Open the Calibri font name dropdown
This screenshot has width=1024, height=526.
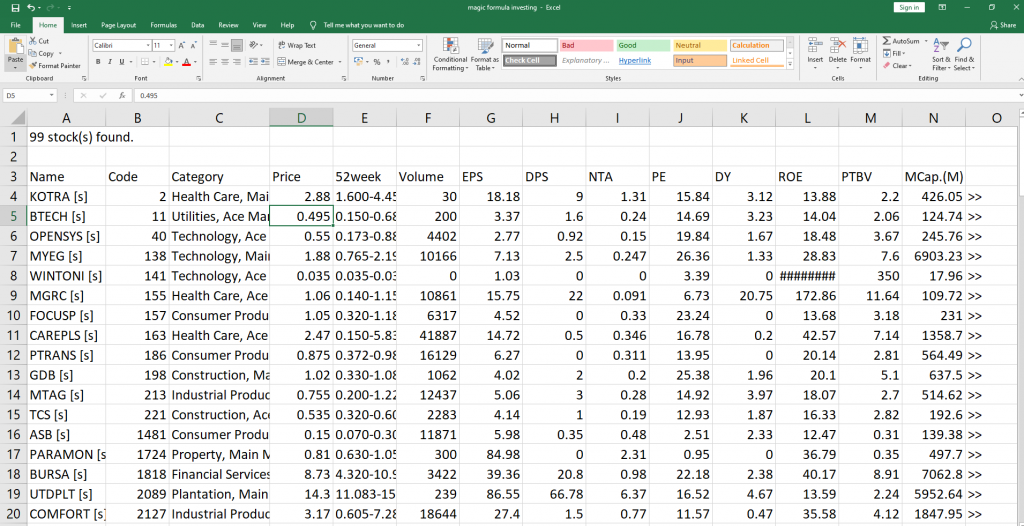[x=147, y=46]
